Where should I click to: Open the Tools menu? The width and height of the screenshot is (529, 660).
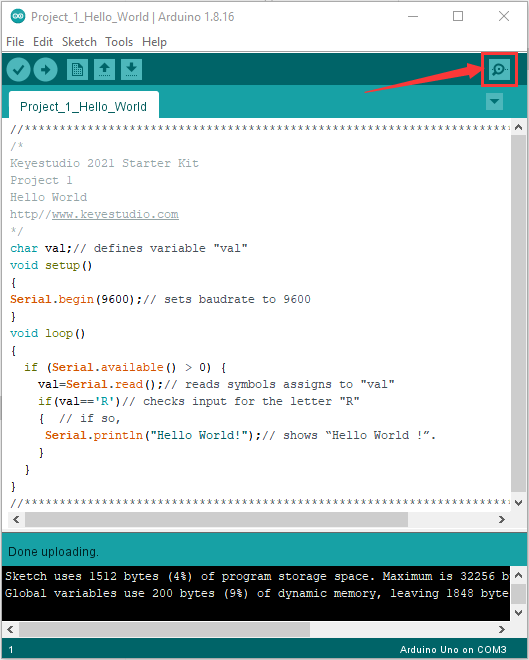tap(119, 42)
